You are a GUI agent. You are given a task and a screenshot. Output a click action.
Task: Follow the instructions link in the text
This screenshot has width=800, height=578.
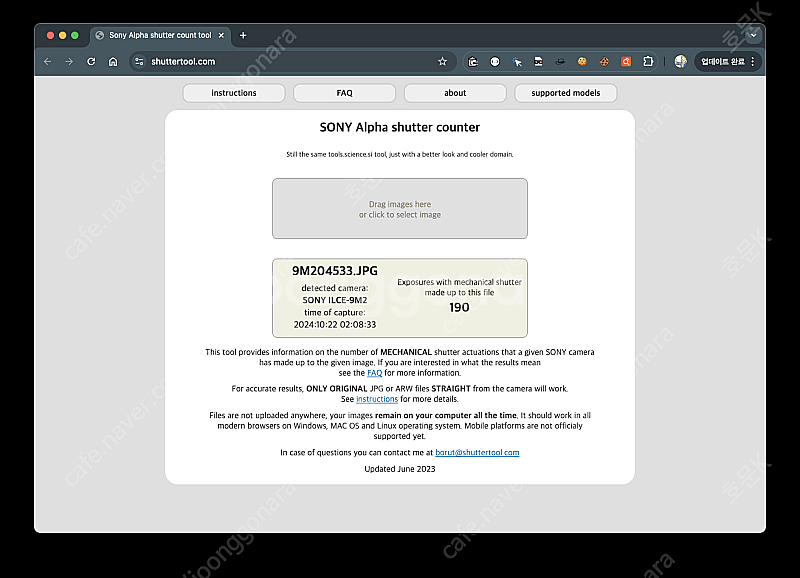(377, 399)
